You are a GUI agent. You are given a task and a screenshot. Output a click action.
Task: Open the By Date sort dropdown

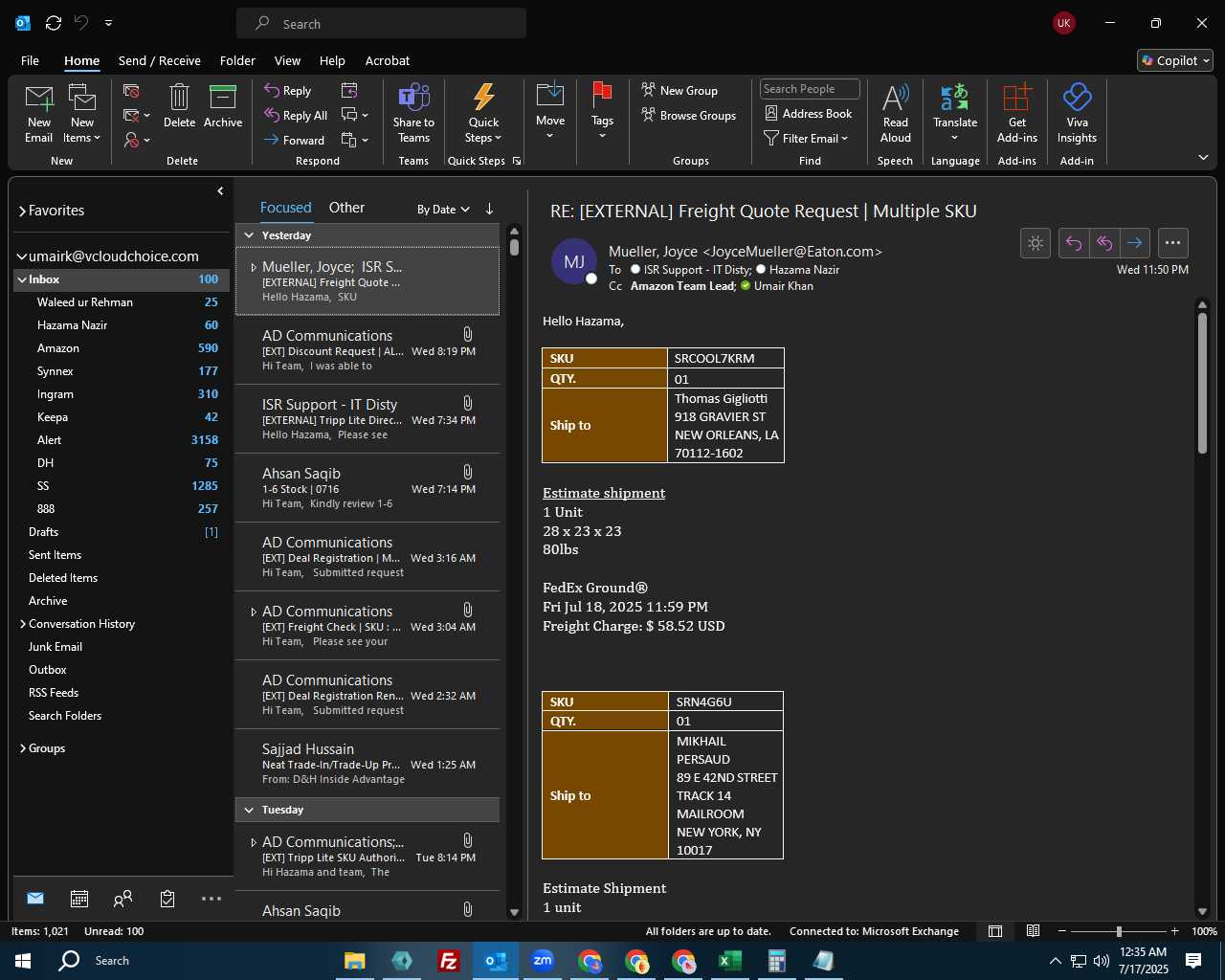click(443, 209)
